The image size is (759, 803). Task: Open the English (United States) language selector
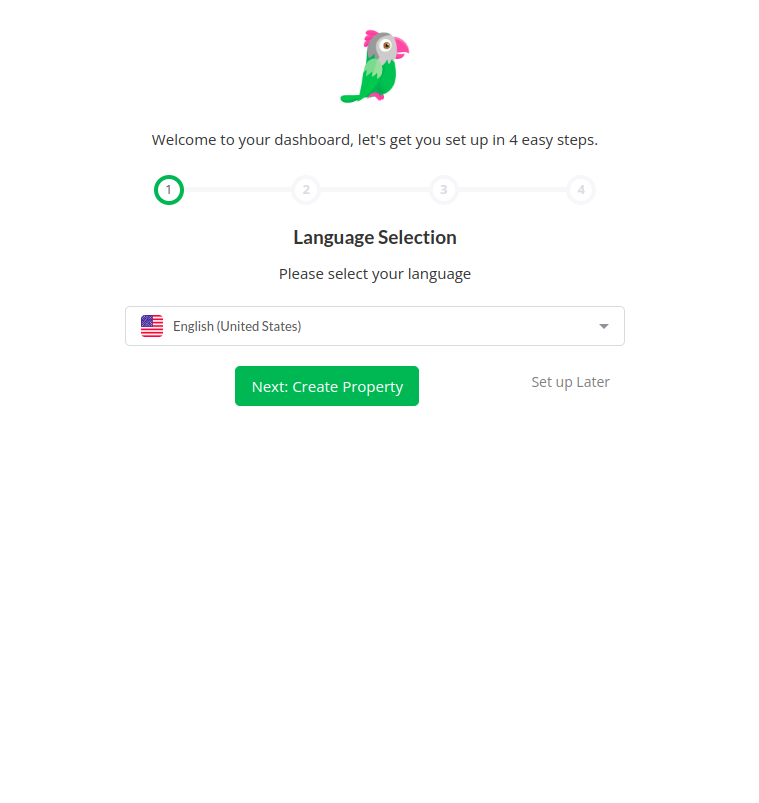tap(375, 326)
